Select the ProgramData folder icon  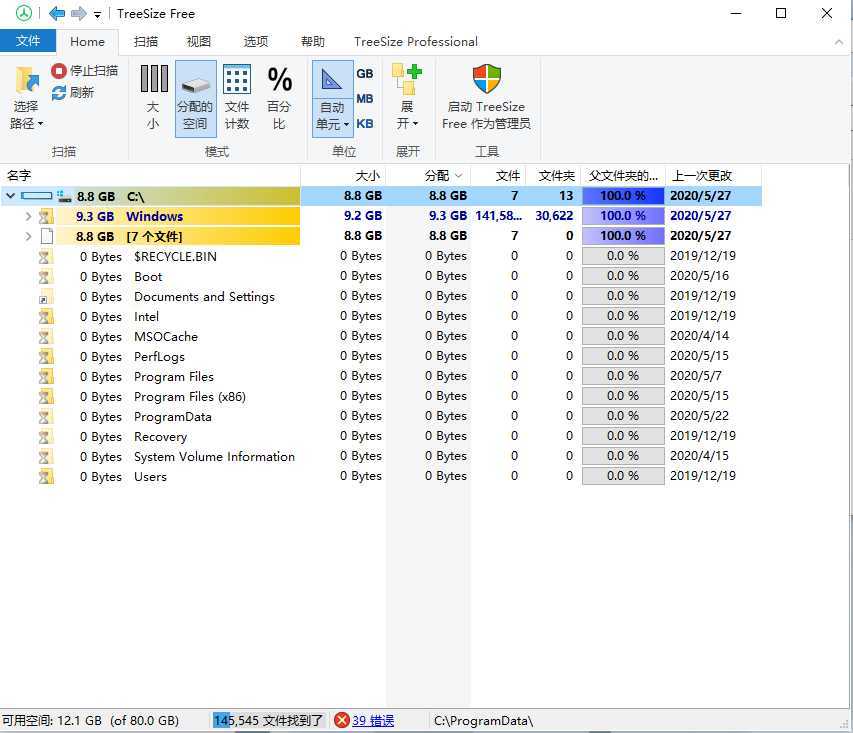pyautogui.click(x=45, y=417)
